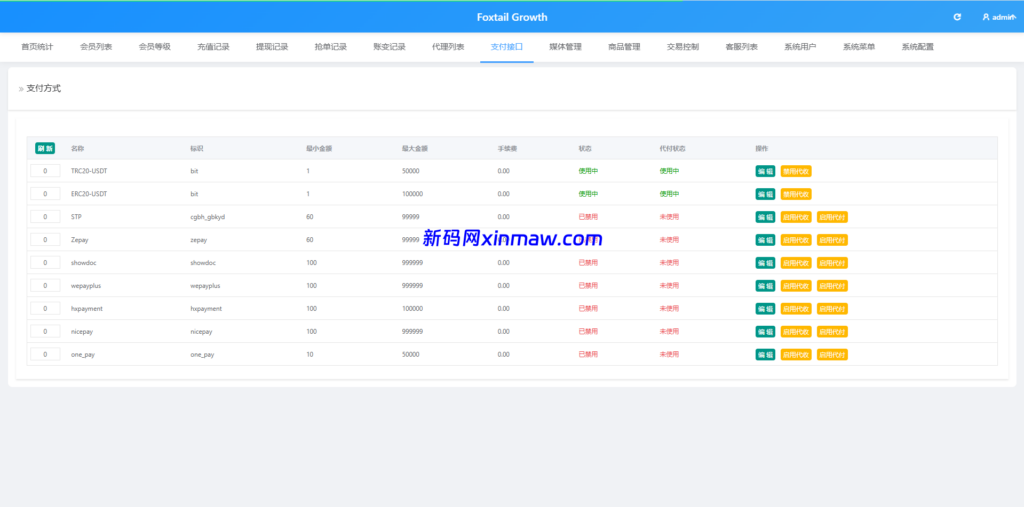Focus the sort field in TRC20-USDT row
This screenshot has width=1024, height=507.
point(45,171)
